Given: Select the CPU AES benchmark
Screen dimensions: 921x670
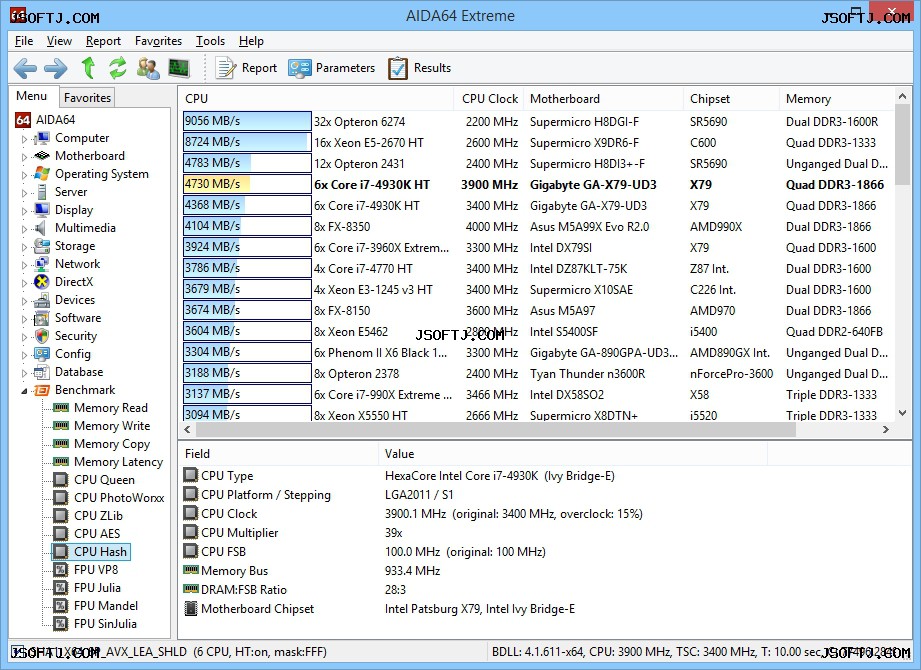Looking at the screenshot, I should 97,534.
